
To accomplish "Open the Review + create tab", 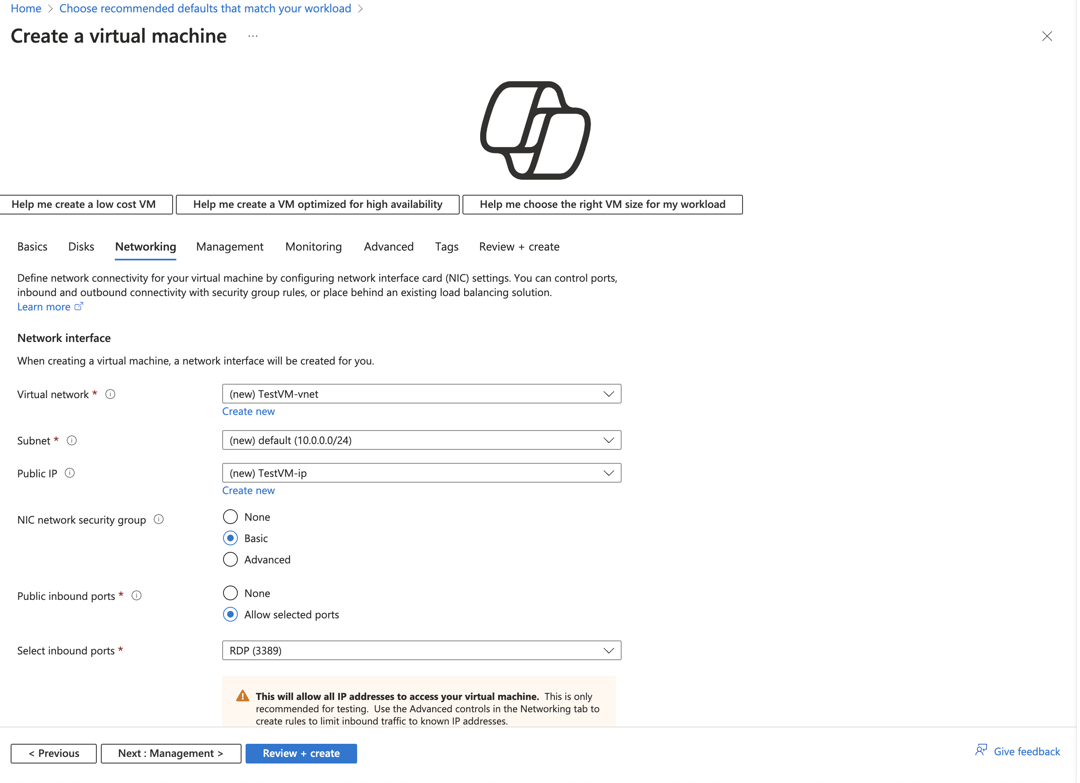I will click(519, 247).
